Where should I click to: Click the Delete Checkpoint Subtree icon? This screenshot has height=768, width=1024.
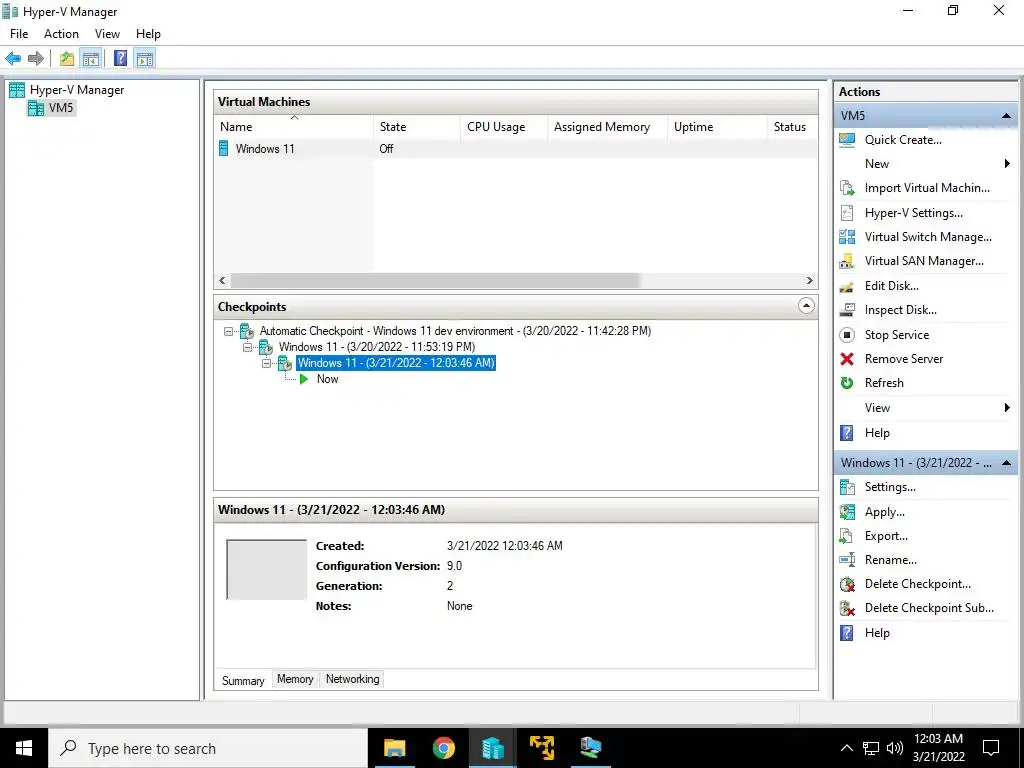(x=847, y=609)
